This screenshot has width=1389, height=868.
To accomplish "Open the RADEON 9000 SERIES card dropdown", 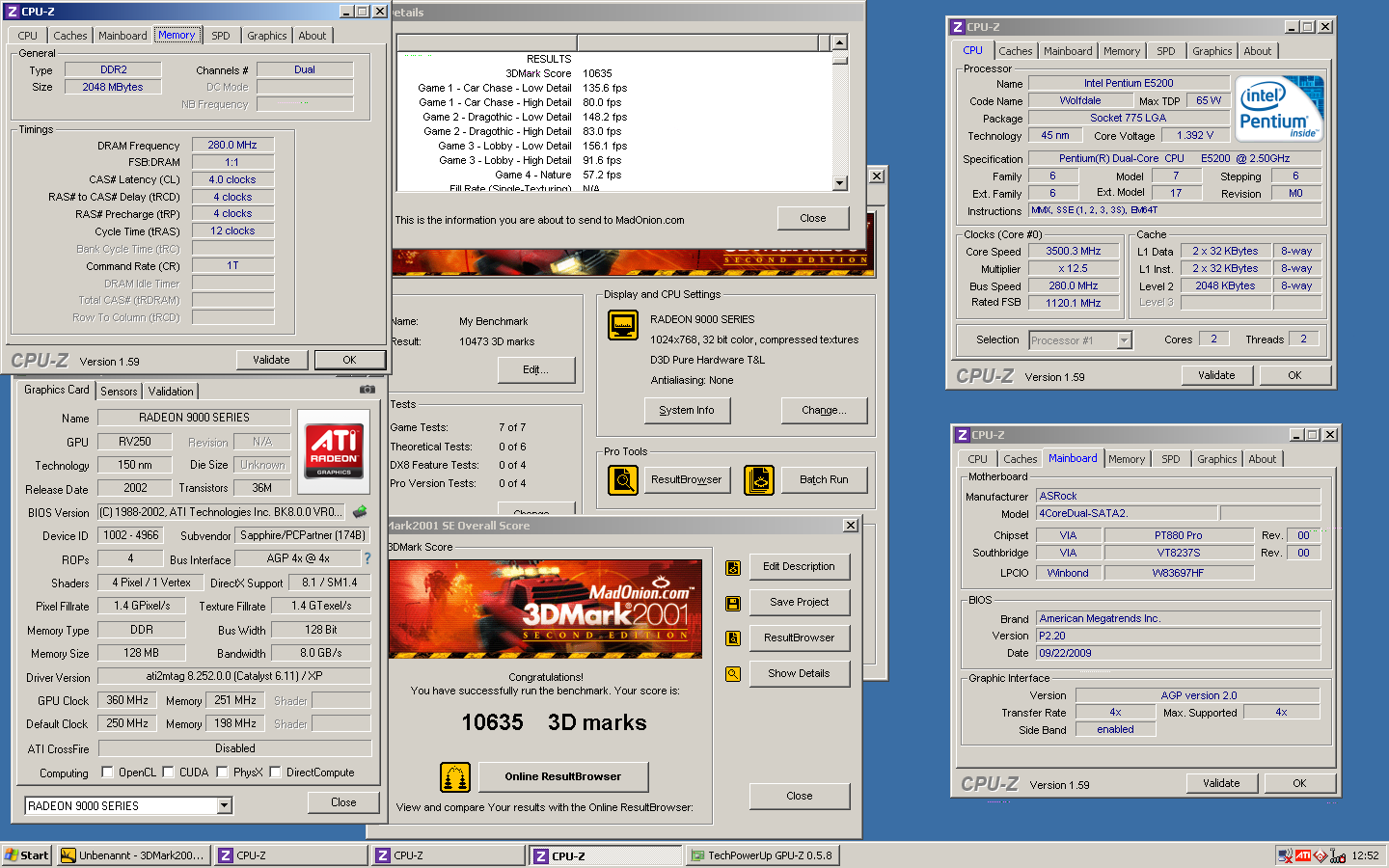I will tap(224, 805).
